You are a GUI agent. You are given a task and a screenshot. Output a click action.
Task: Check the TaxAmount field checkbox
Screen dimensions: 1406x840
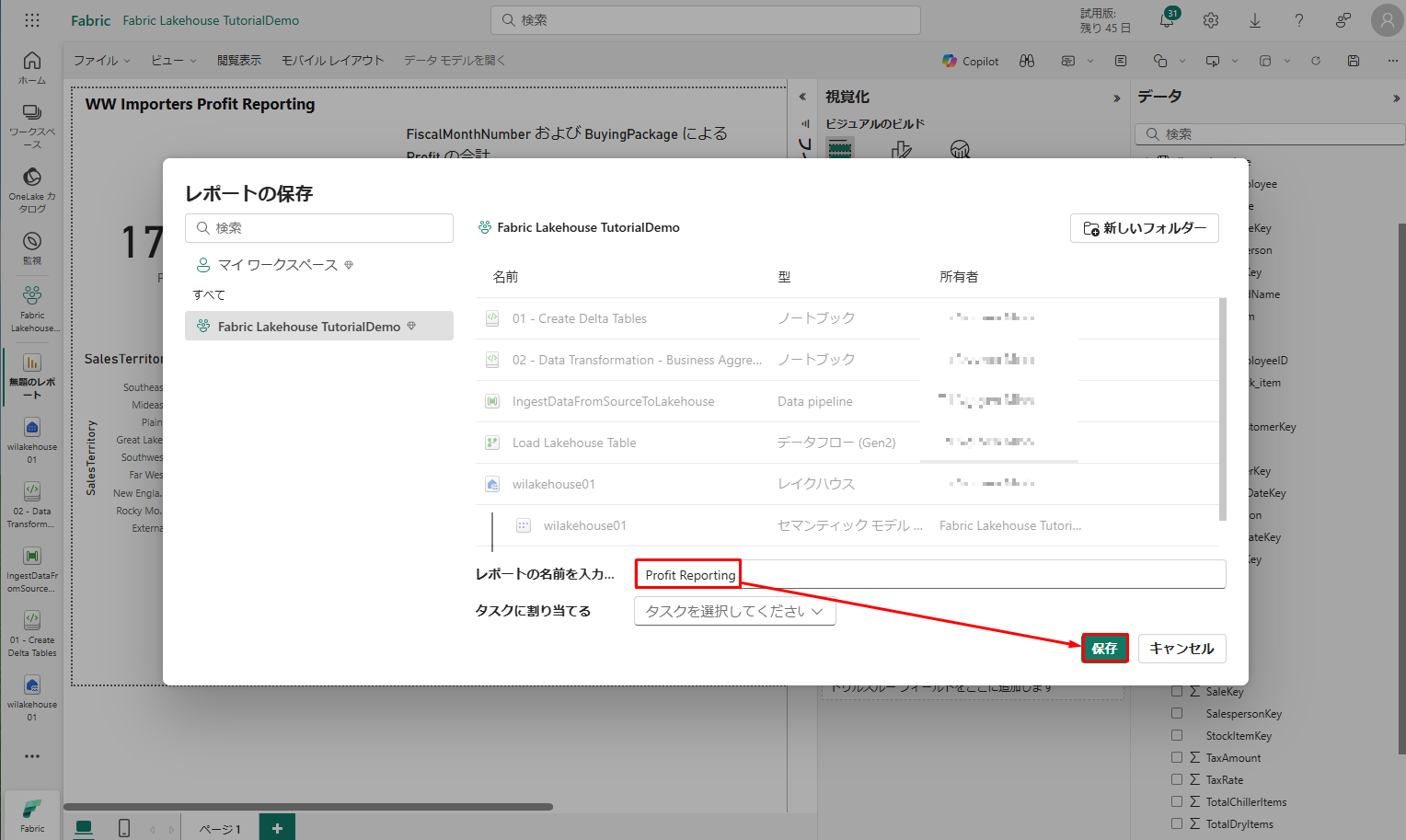[1177, 757]
